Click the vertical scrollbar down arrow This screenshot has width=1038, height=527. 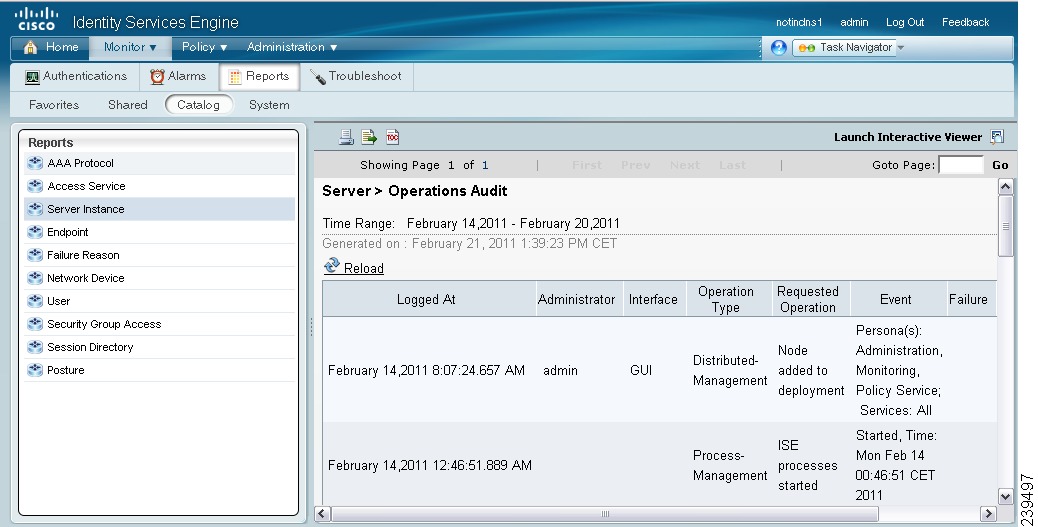pyautogui.click(x=1005, y=497)
